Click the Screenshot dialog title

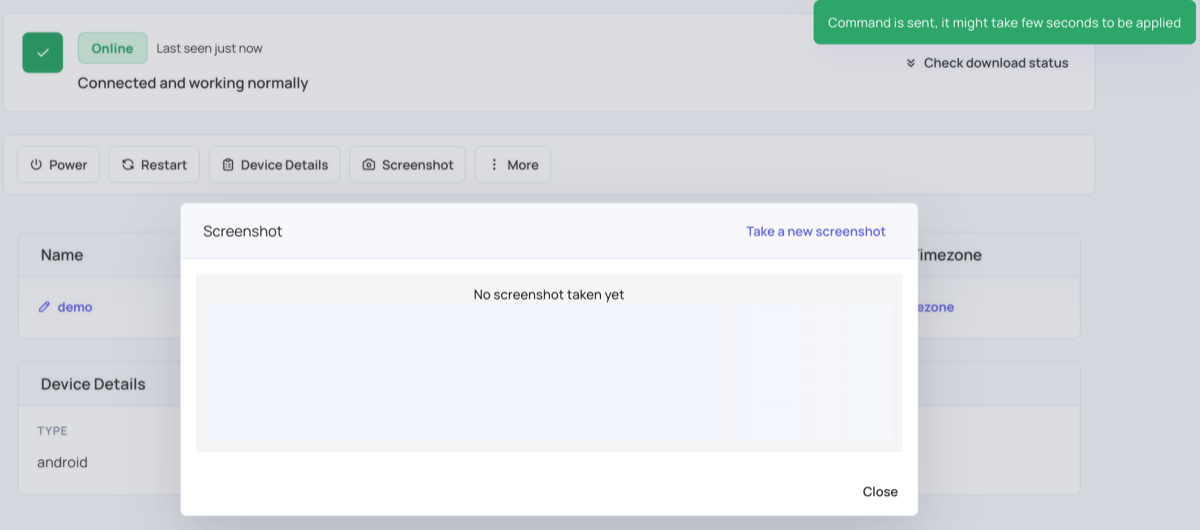[x=243, y=231]
